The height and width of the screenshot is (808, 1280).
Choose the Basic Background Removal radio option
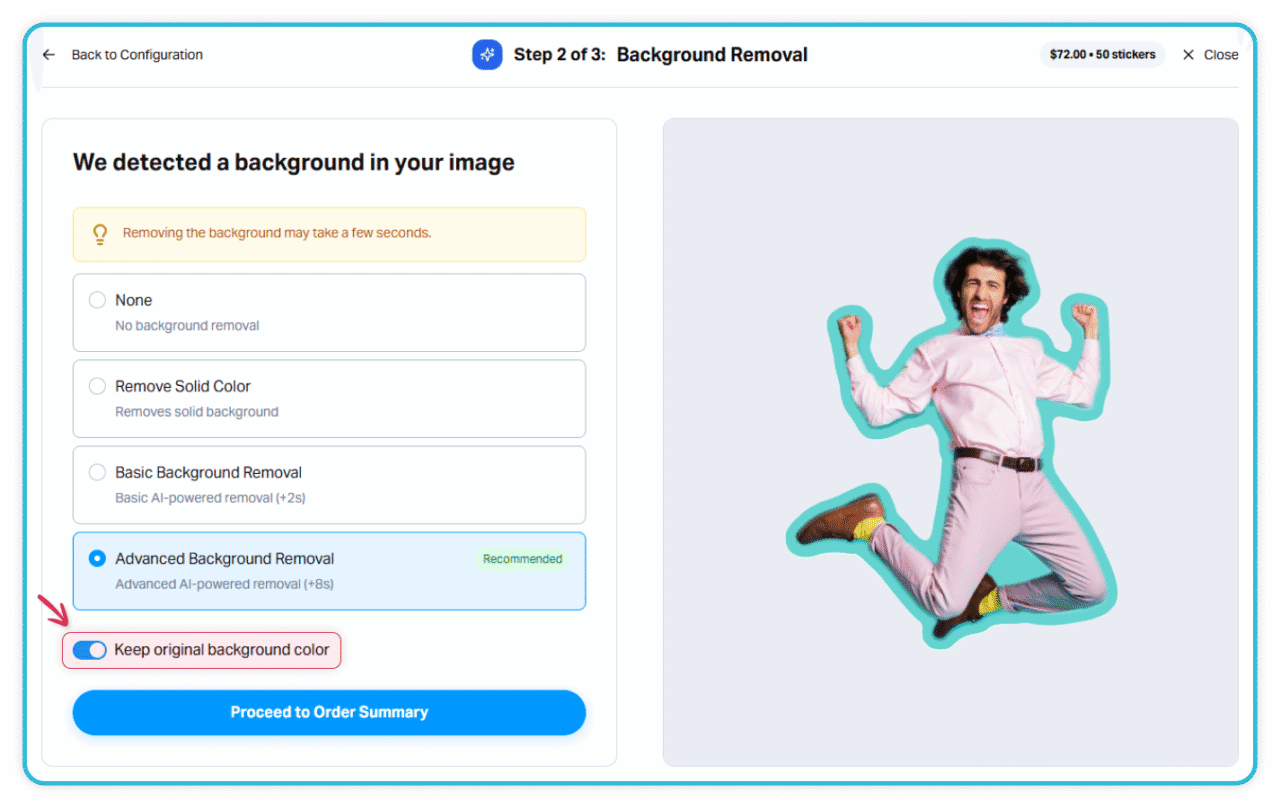click(x=97, y=472)
